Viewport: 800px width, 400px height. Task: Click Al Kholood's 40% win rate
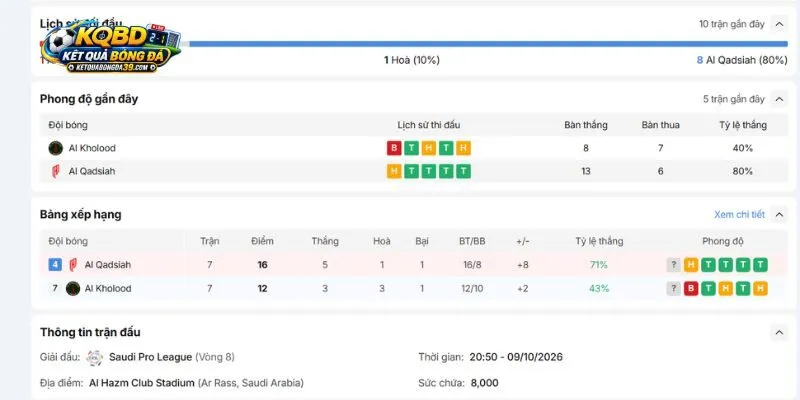tap(742, 148)
